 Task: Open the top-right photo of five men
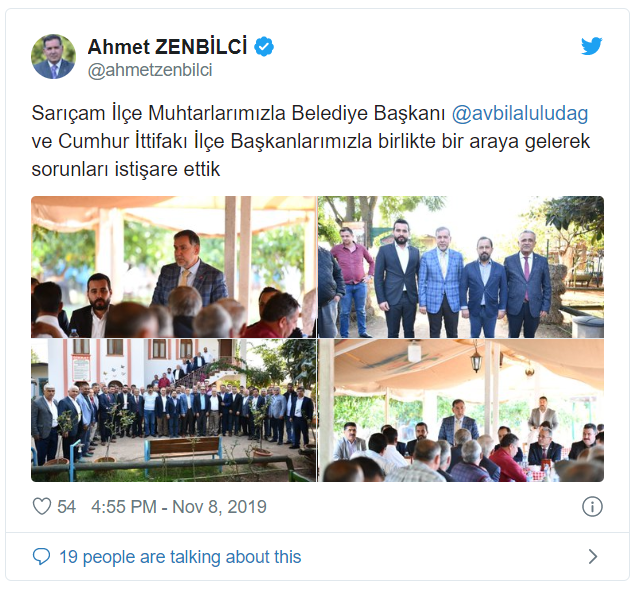pyautogui.click(x=461, y=267)
